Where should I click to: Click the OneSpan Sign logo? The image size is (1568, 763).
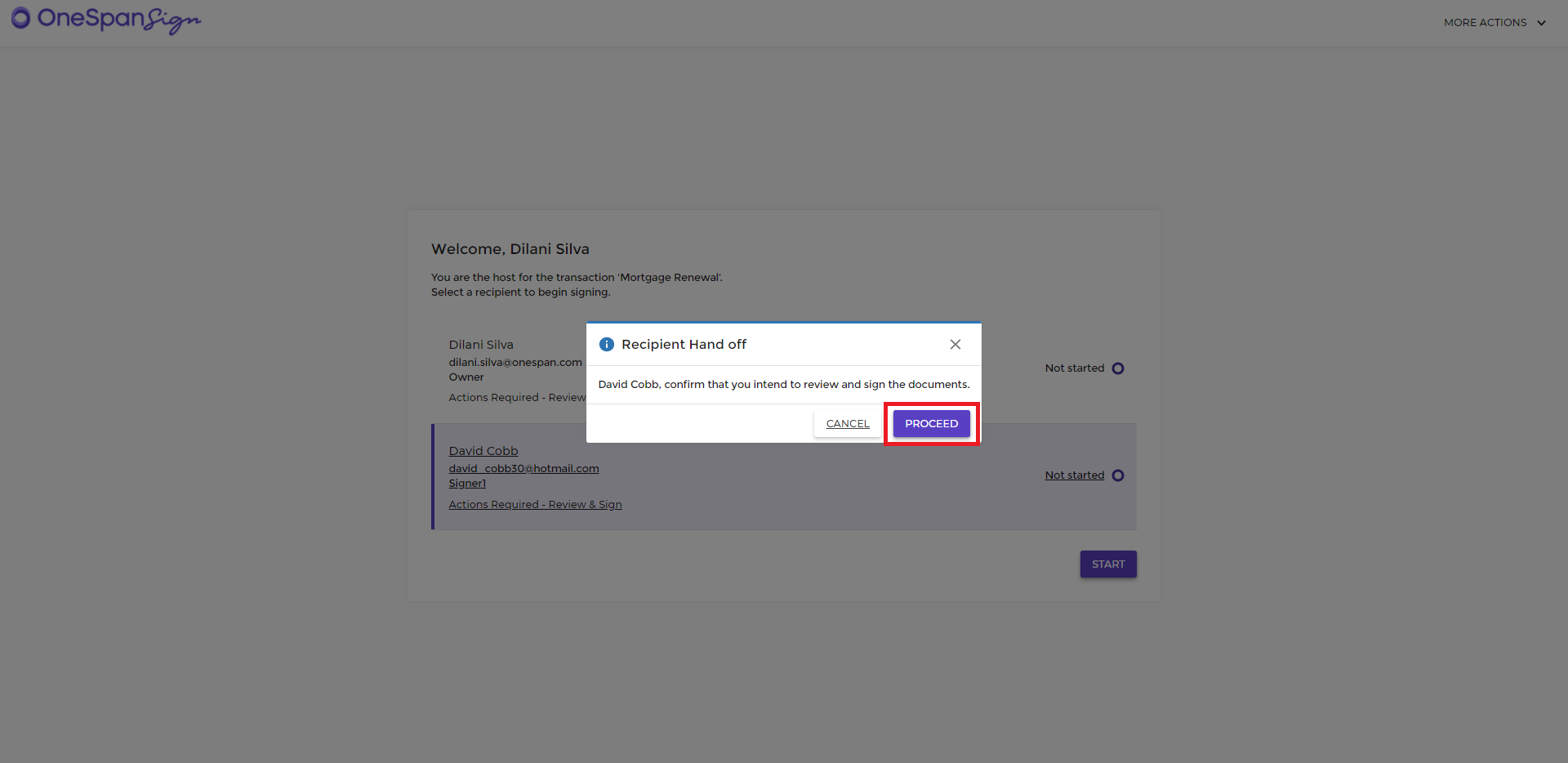tap(106, 20)
